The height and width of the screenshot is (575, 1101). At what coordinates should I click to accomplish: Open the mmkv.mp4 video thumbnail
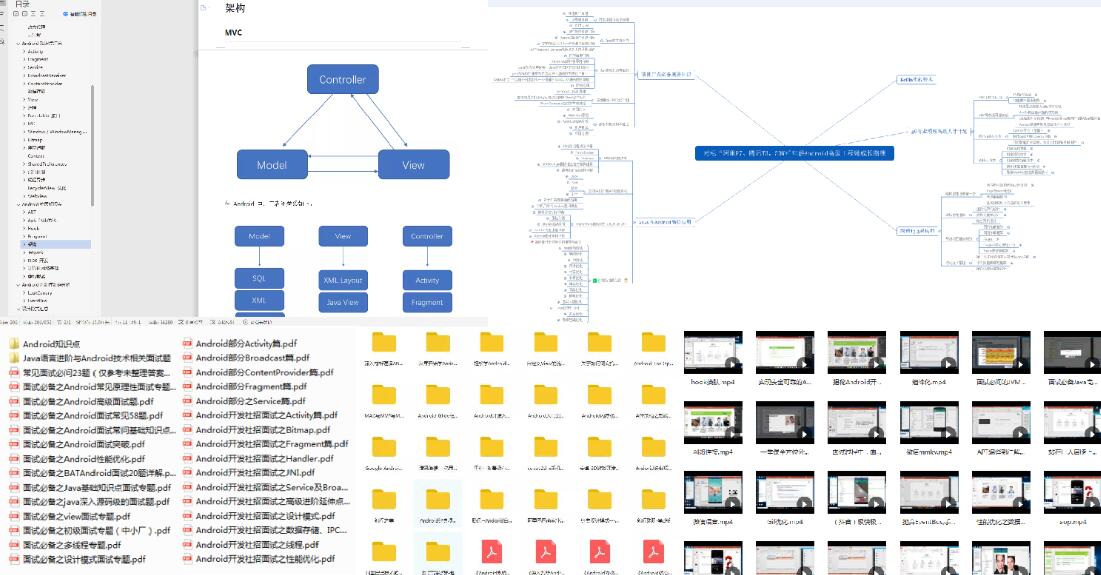[x=929, y=422]
